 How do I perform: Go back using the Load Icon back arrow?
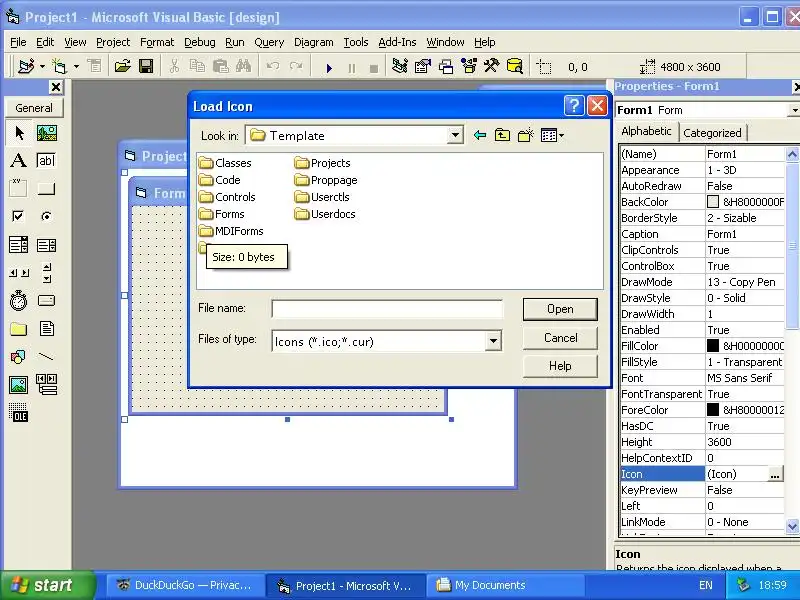click(480, 135)
